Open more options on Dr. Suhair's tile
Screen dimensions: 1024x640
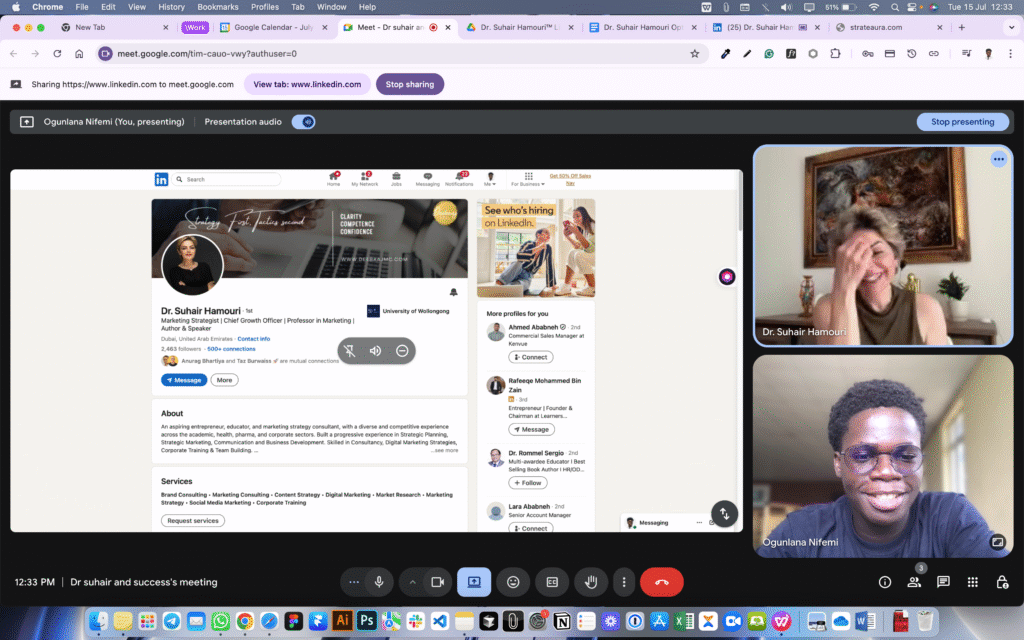(998, 159)
